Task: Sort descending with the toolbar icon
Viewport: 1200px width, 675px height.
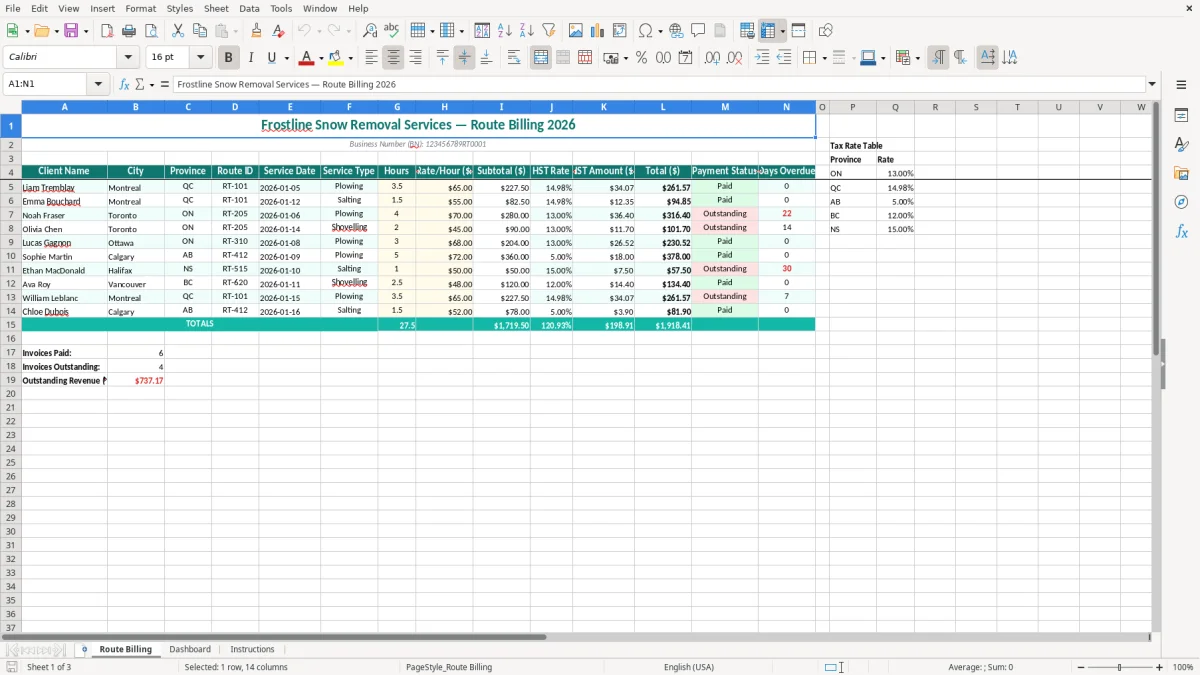Action: pos(527,31)
